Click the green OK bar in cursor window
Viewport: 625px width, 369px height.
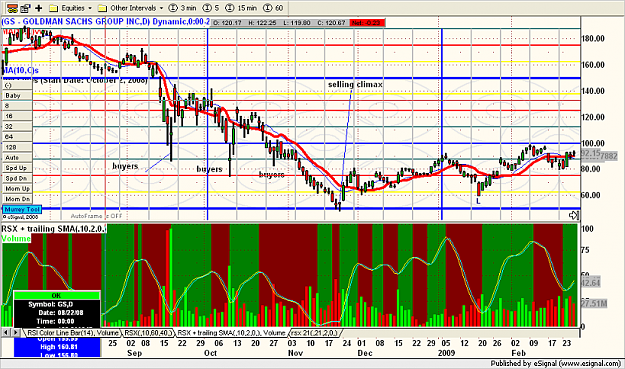(57, 296)
